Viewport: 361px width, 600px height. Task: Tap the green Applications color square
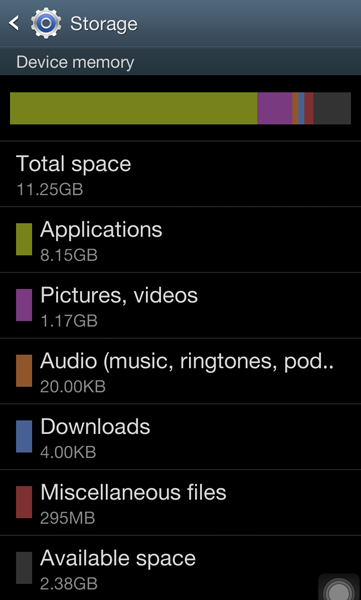(24, 239)
